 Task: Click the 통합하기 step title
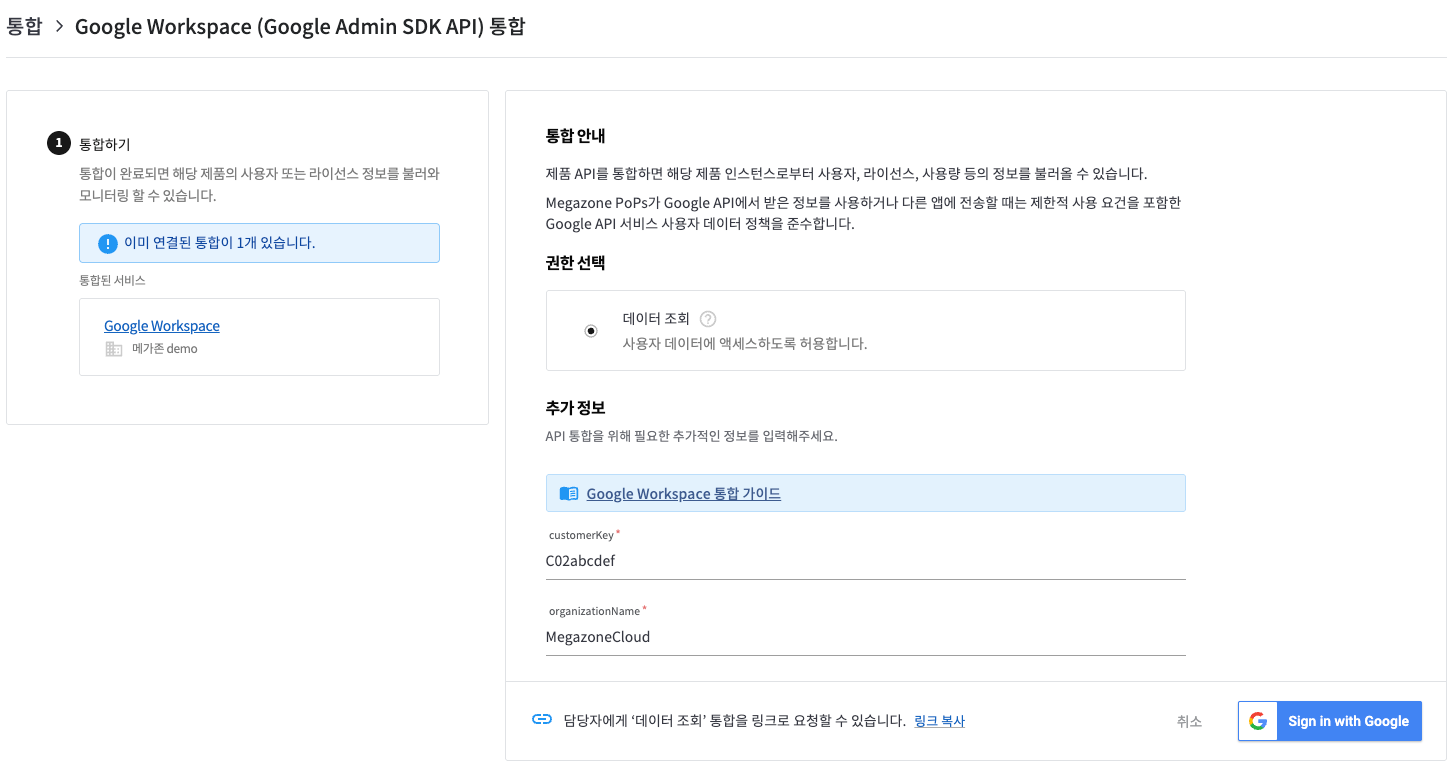pos(105,144)
